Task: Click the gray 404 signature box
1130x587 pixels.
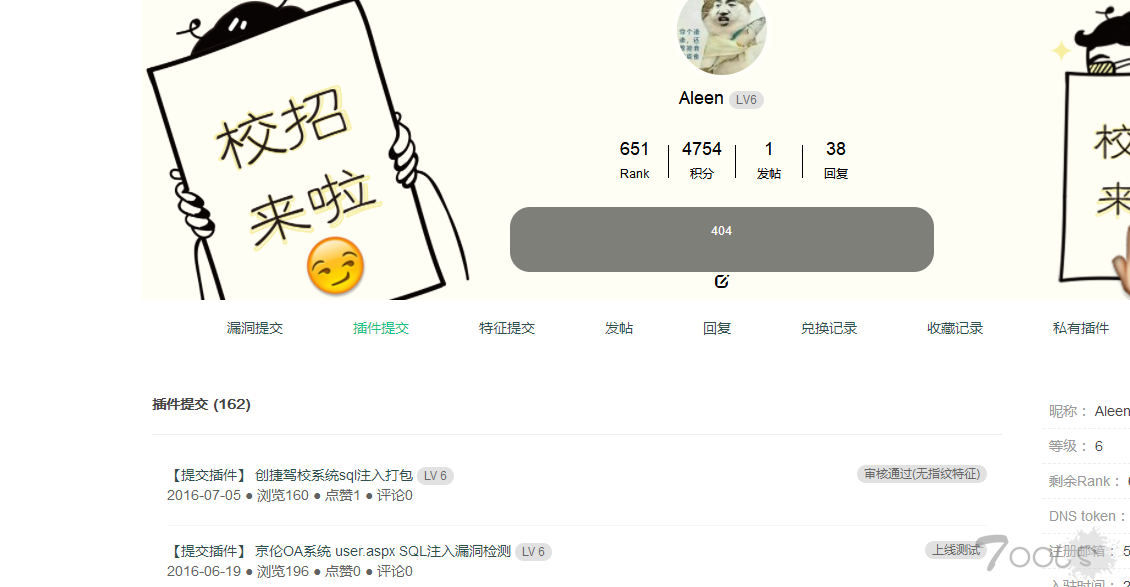Action: click(x=721, y=239)
